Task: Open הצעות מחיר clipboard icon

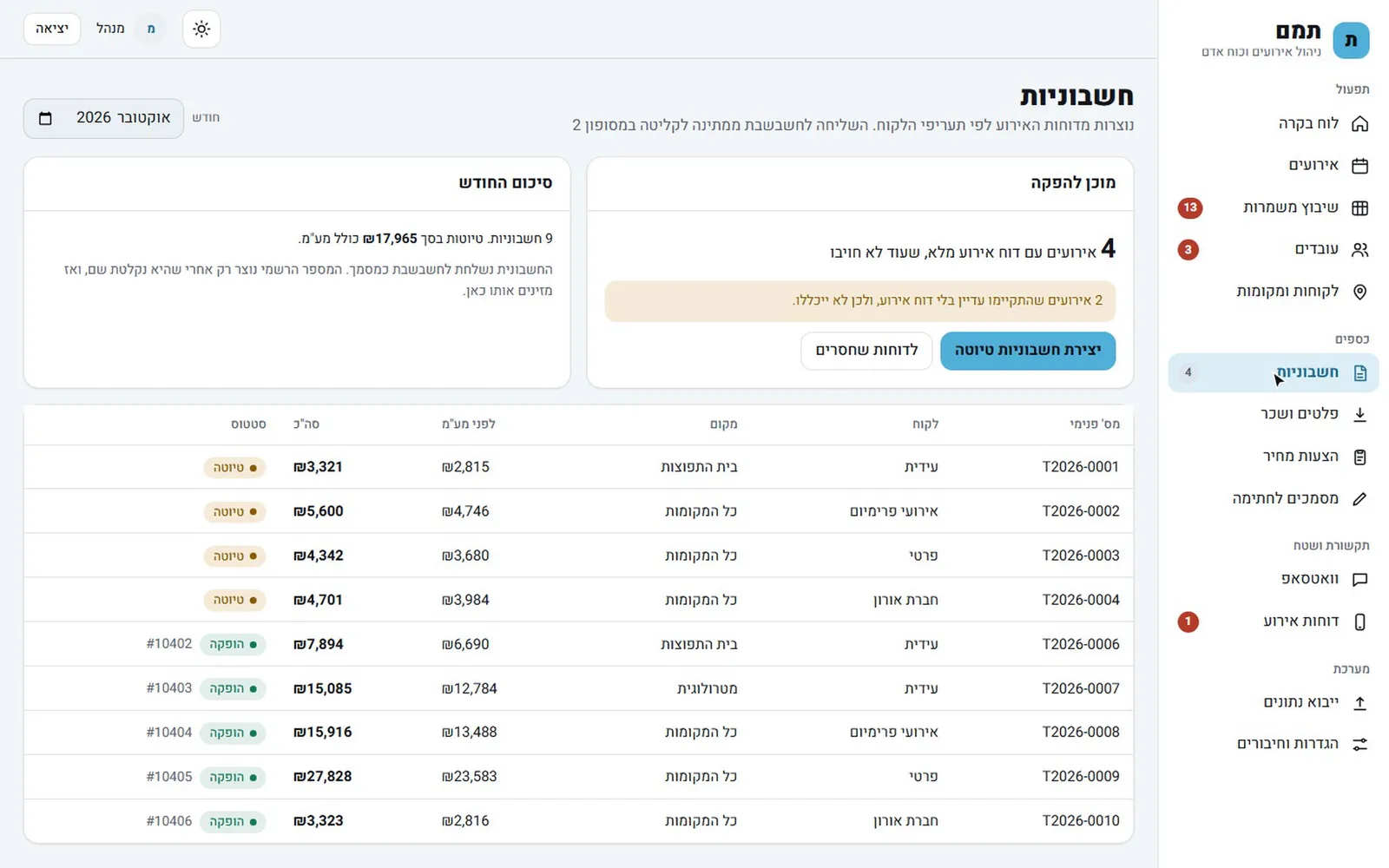Action: (1359, 457)
